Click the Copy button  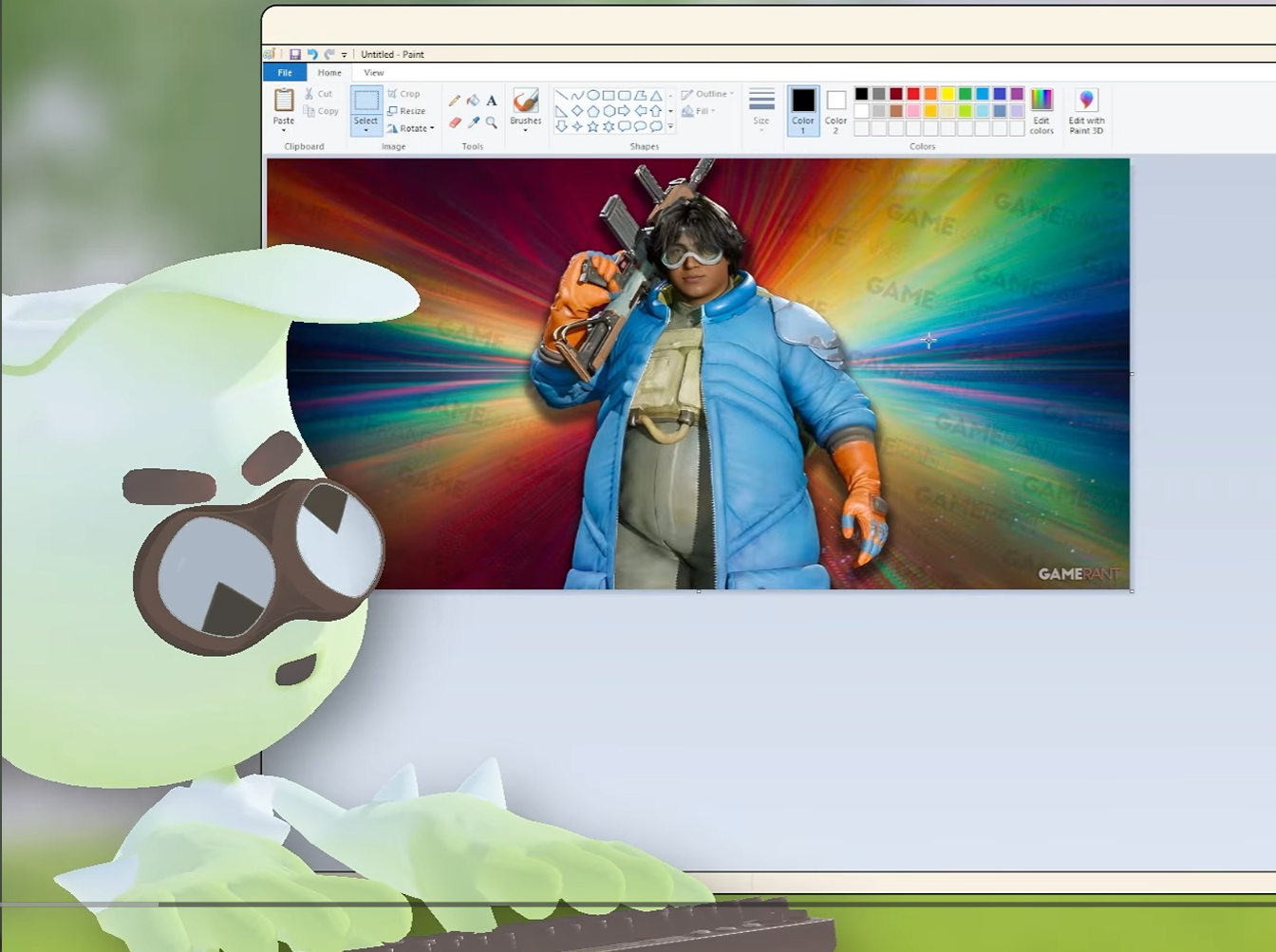[x=321, y=111]
